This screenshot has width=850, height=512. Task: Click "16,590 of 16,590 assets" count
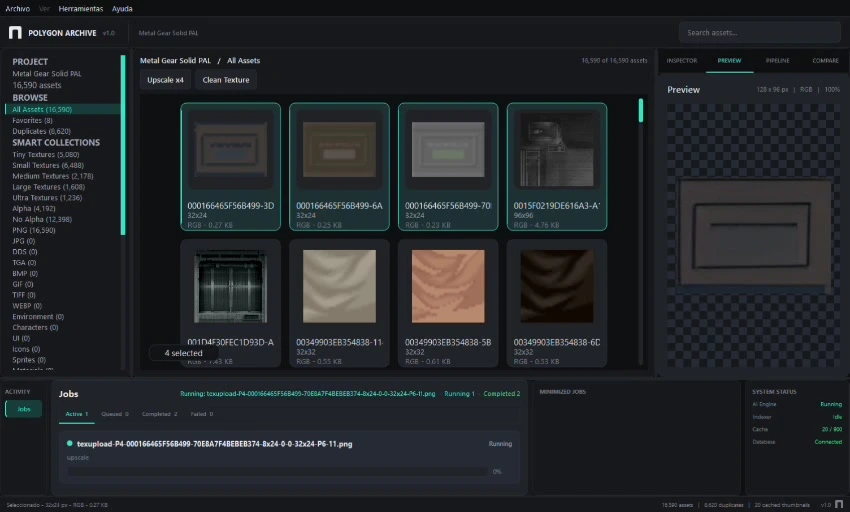pyautogui.click(x=614, y=61)
